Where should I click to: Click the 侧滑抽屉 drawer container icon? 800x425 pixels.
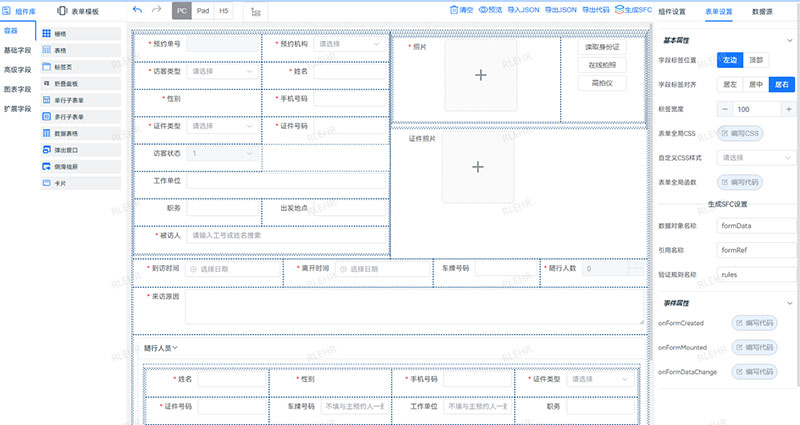(46, 166)
